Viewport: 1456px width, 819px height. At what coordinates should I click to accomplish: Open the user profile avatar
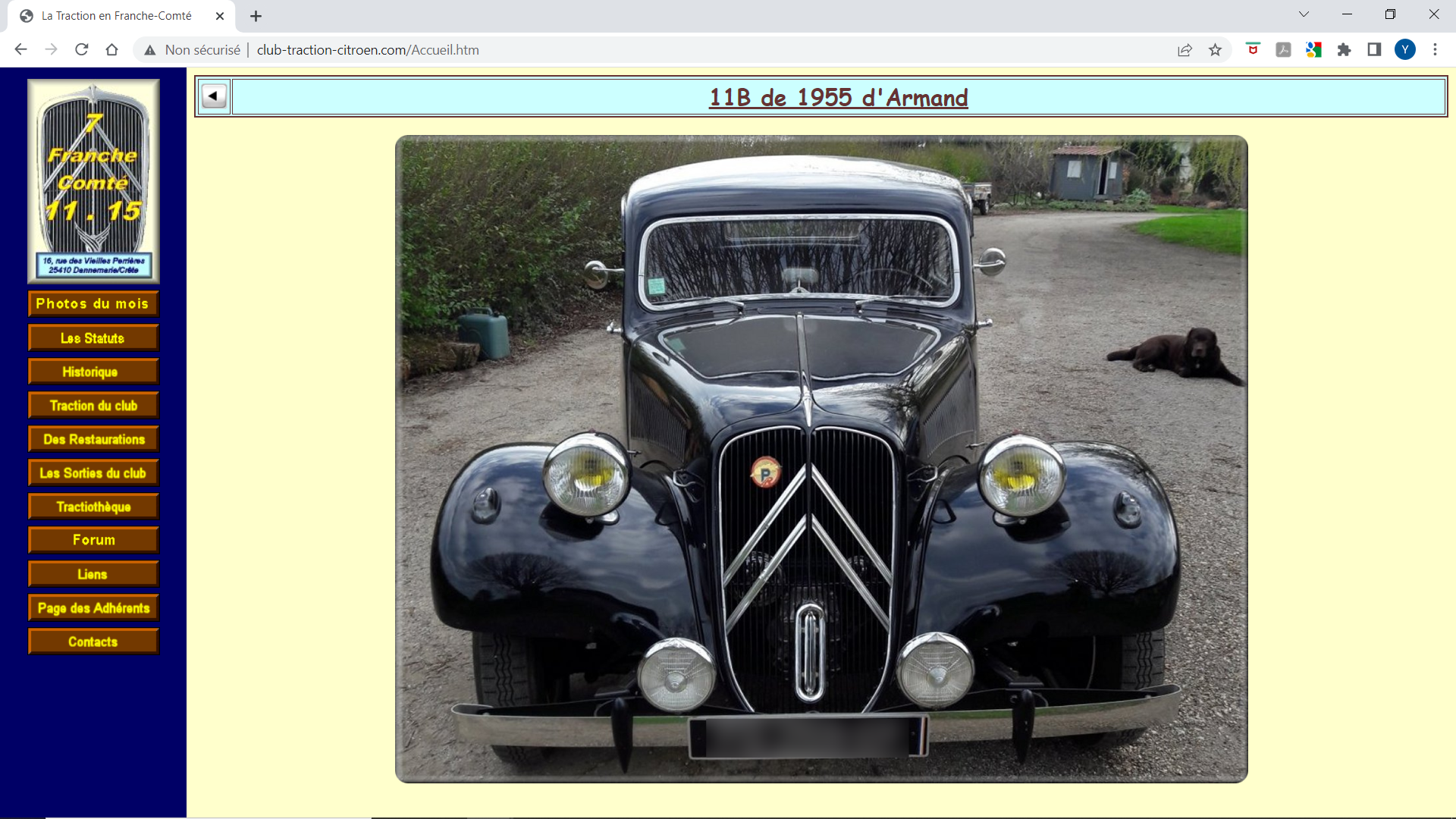tap(1404, 50)
